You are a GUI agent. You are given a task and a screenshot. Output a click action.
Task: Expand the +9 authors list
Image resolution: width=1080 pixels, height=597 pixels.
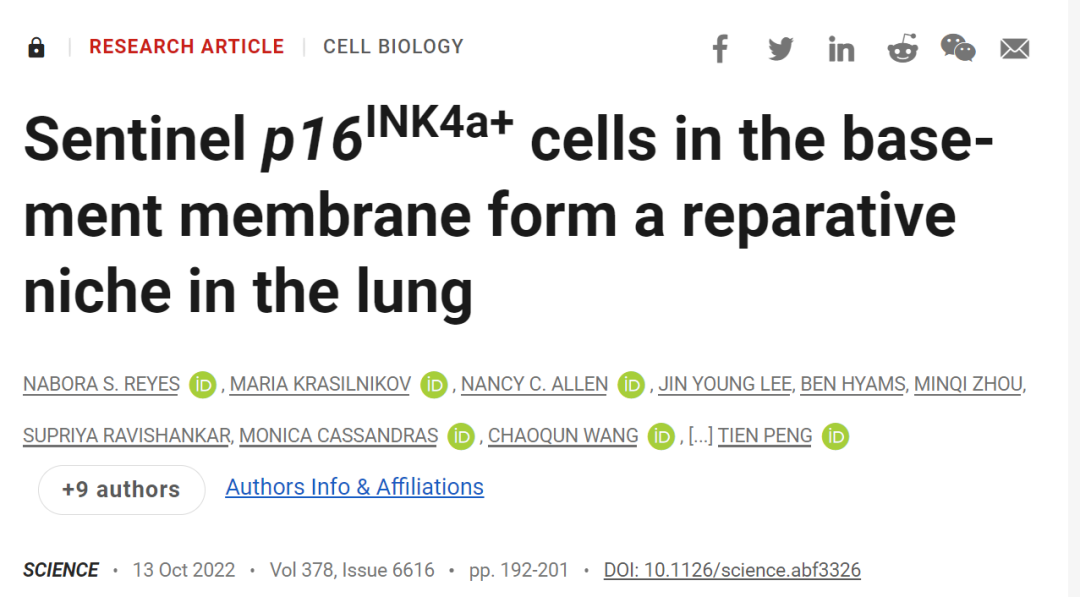pyautogui.click(x=121, y=489)
